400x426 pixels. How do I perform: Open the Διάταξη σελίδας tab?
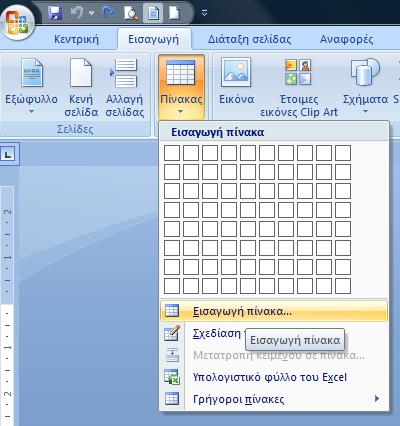click(x=249, y=39)
